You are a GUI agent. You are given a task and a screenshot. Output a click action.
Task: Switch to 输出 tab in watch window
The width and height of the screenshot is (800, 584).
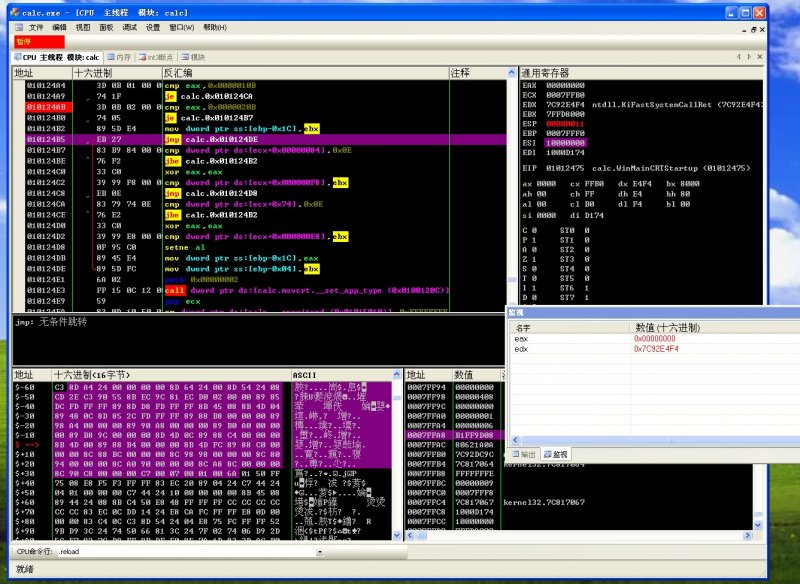[523, 454]
